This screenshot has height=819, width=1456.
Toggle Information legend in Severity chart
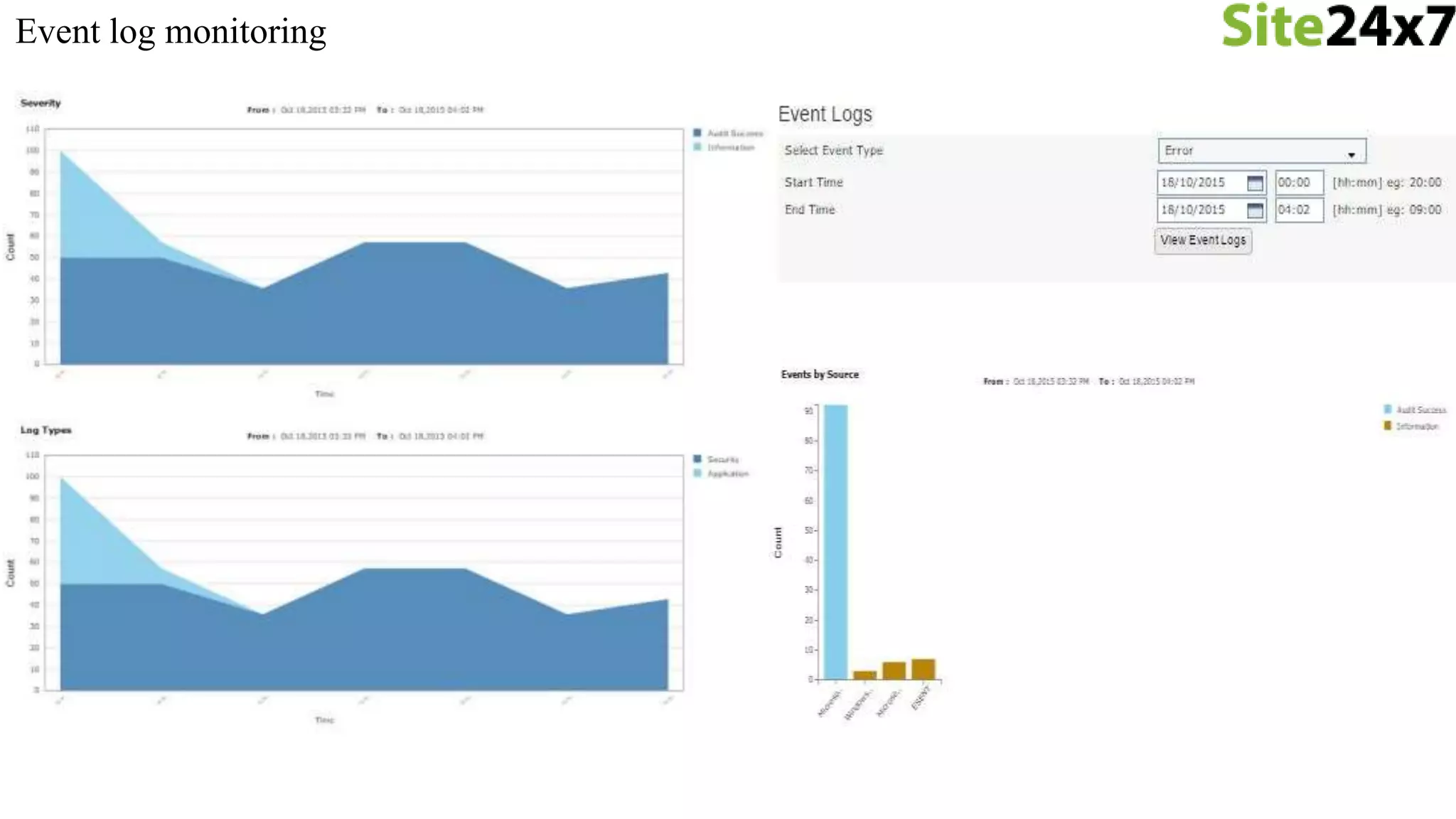click(724, 147)
